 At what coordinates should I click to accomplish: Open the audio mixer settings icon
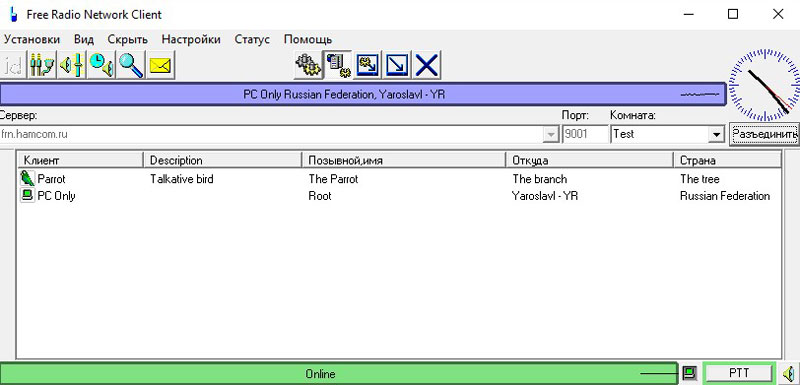(42, 65)
